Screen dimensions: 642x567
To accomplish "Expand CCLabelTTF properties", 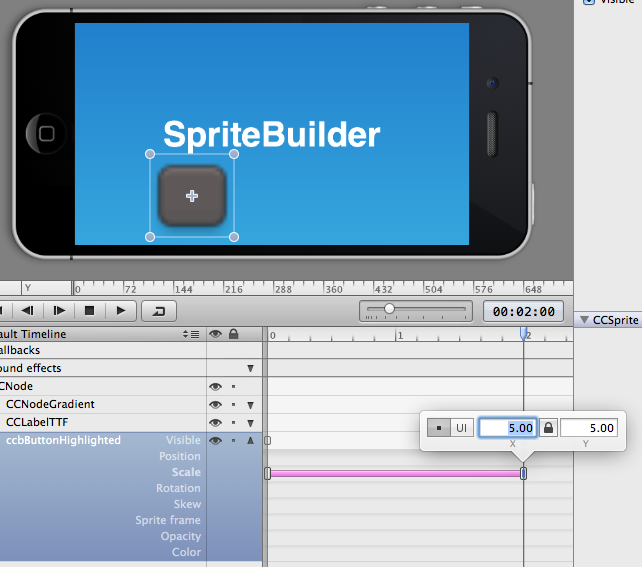I will point(251,423).
